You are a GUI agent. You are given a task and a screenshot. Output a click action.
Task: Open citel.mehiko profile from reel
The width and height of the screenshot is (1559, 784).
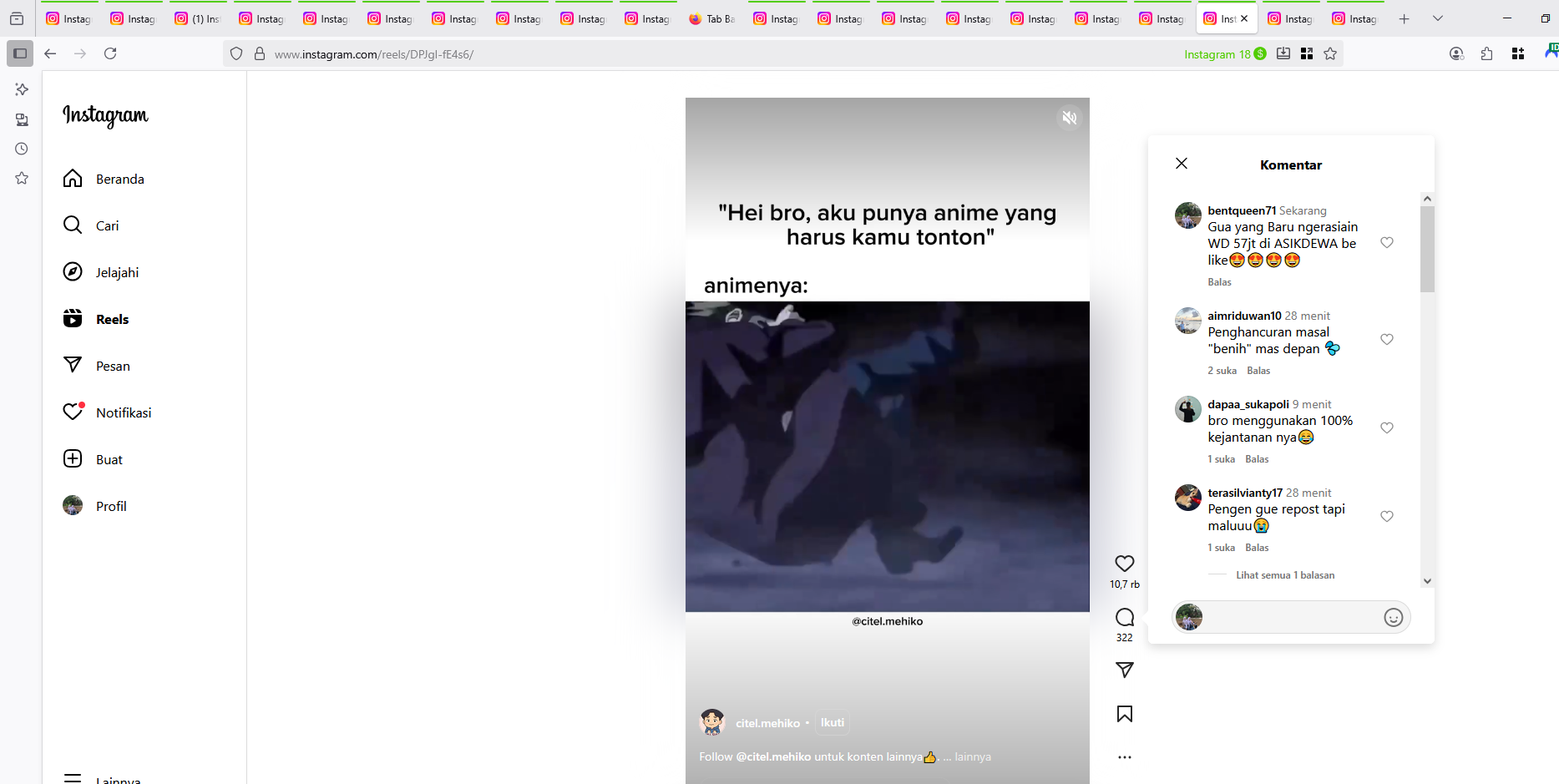(x=767, y=723)
